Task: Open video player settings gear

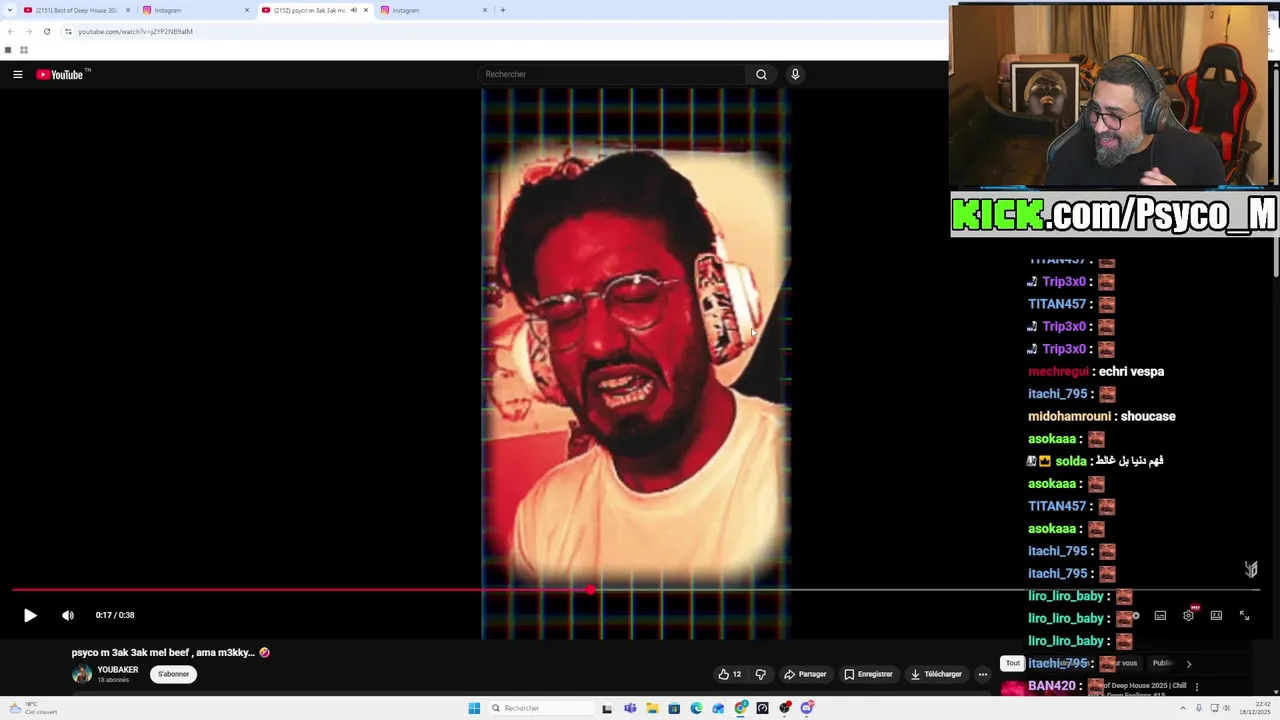Action: 1188,615
